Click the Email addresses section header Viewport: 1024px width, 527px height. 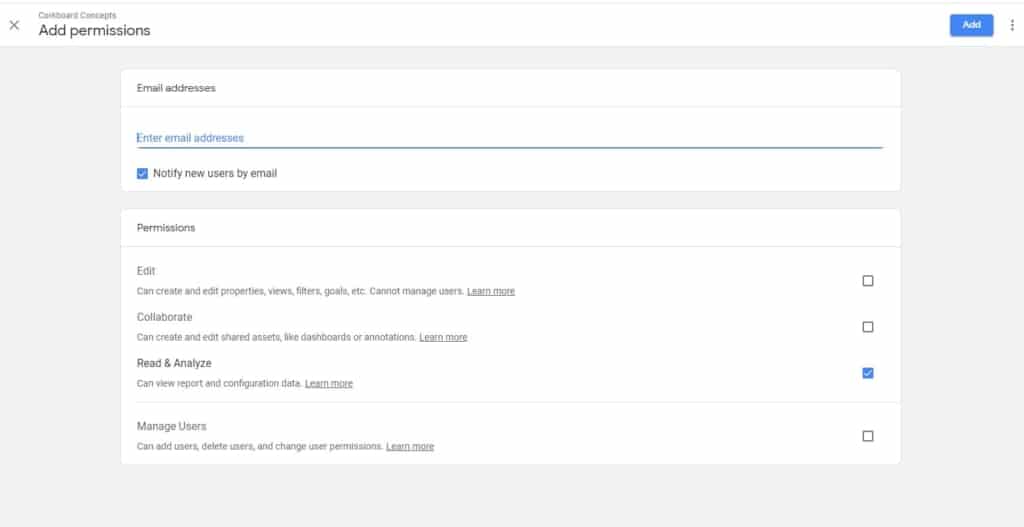[176, 88]
